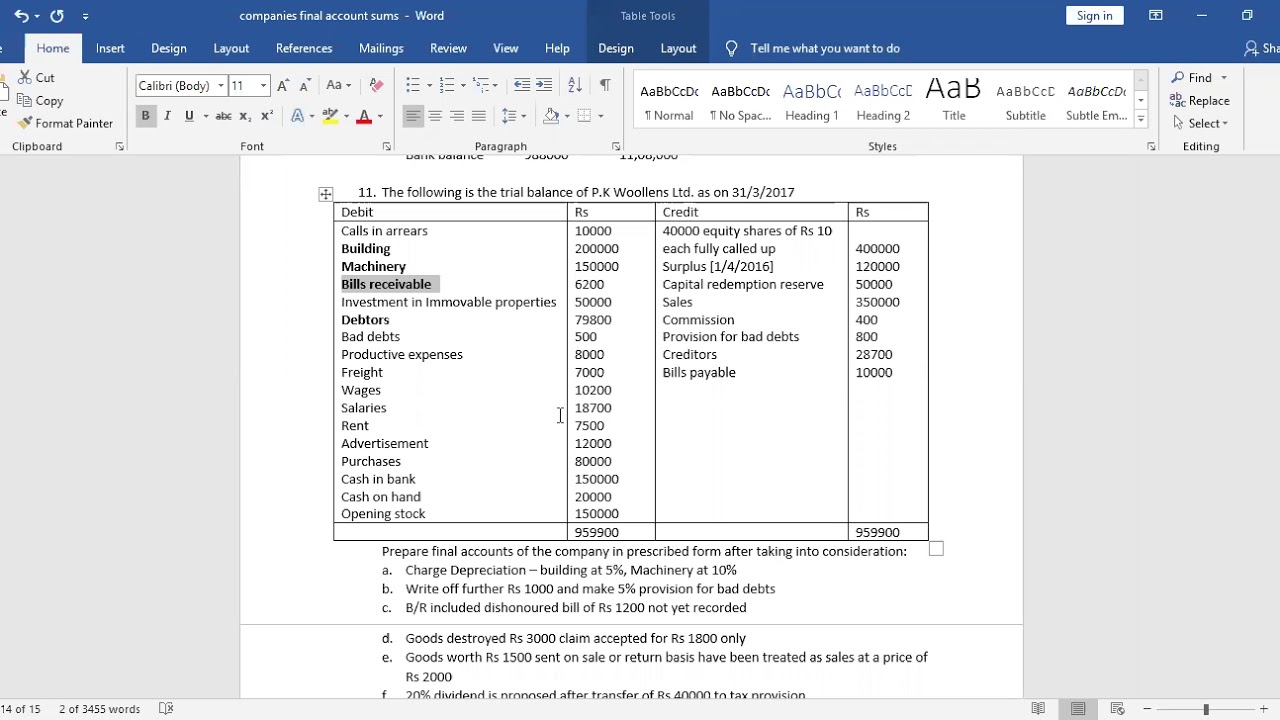Image resolution: width=1280 pixels, height=720 pixels.
Task: Clear all formatting with eraser icon
Action: pos(376,85)
